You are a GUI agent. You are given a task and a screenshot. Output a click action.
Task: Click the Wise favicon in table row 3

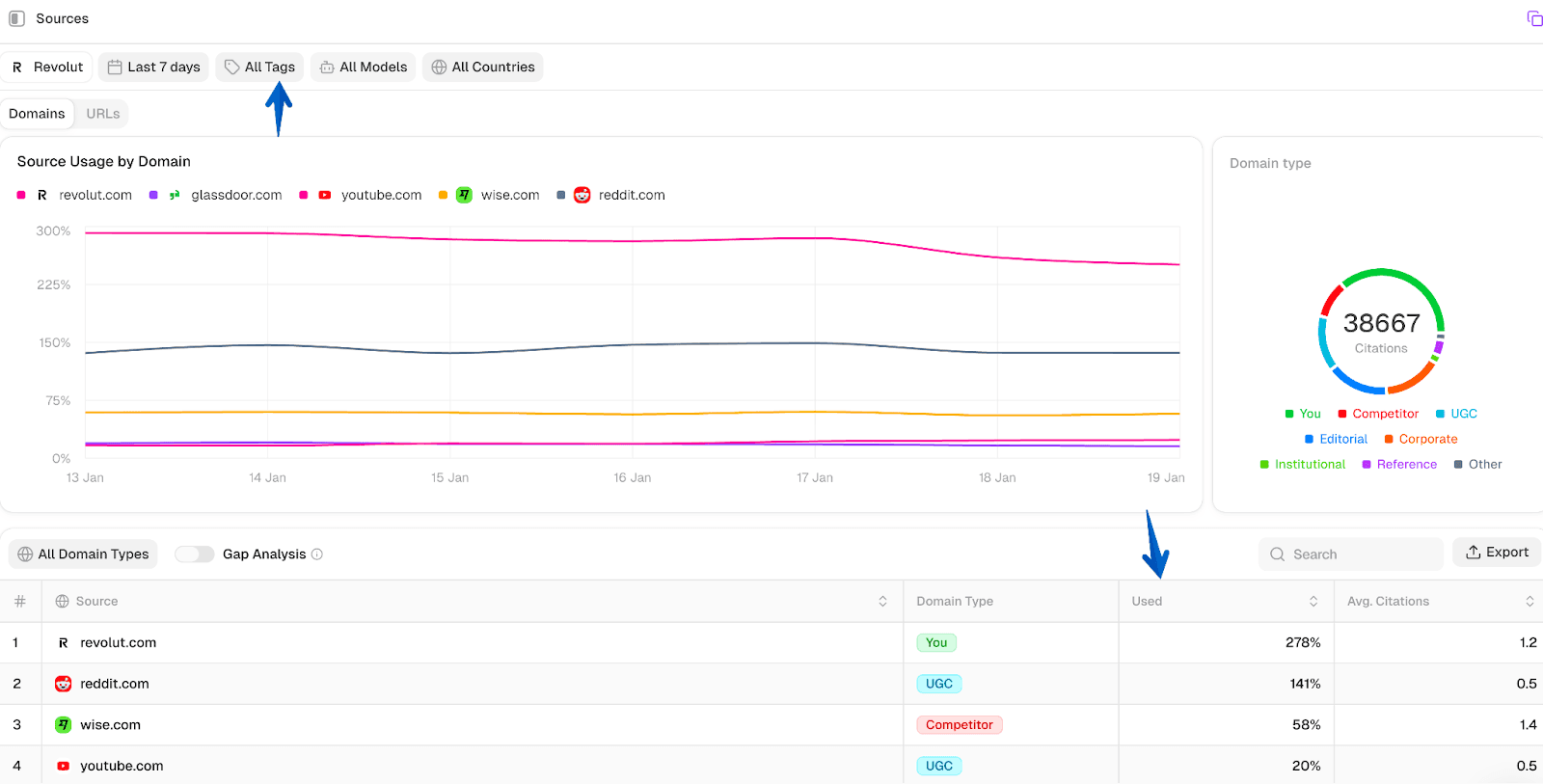point(64,724)
